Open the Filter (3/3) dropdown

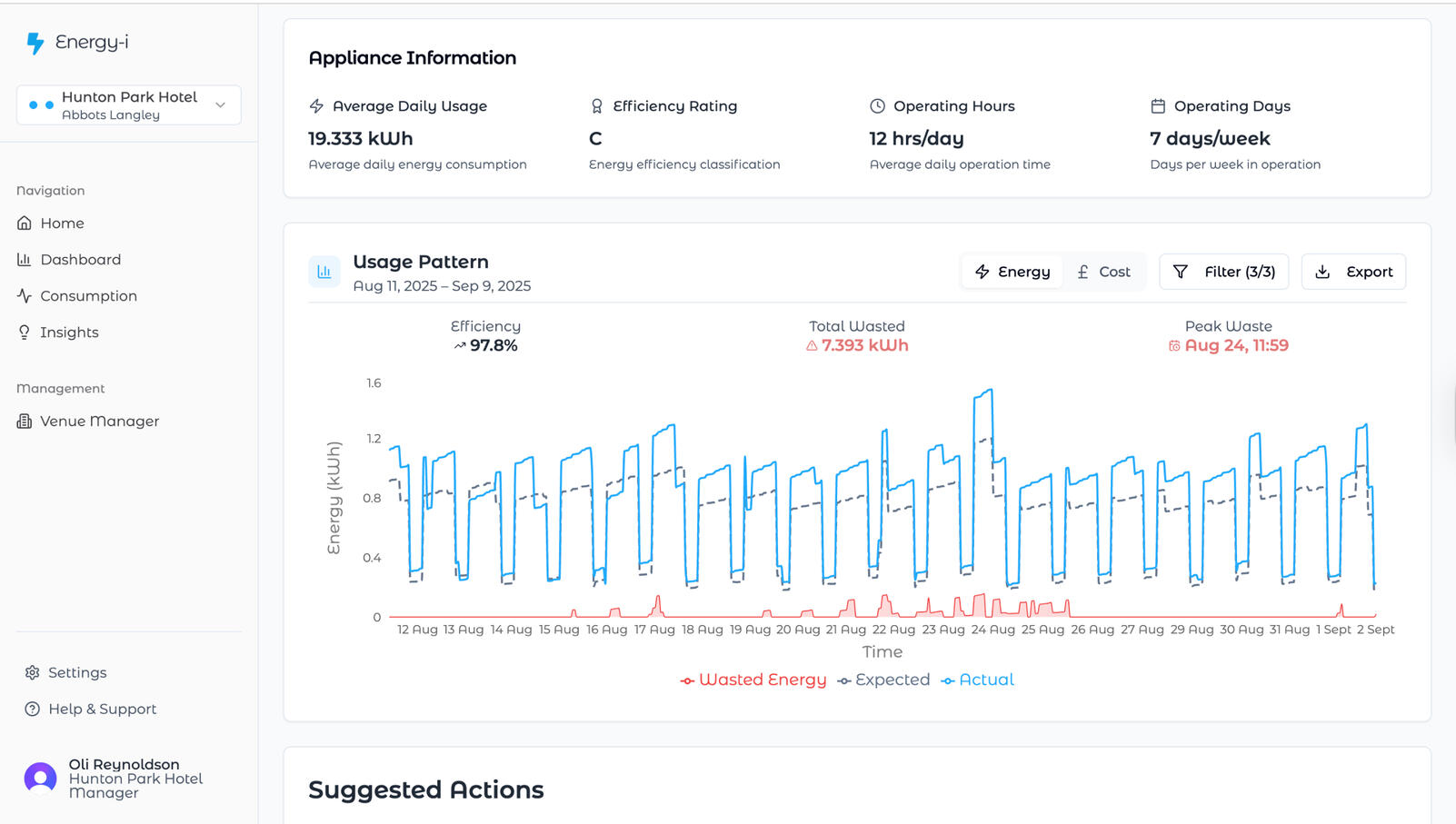[x=1224, y=272]
